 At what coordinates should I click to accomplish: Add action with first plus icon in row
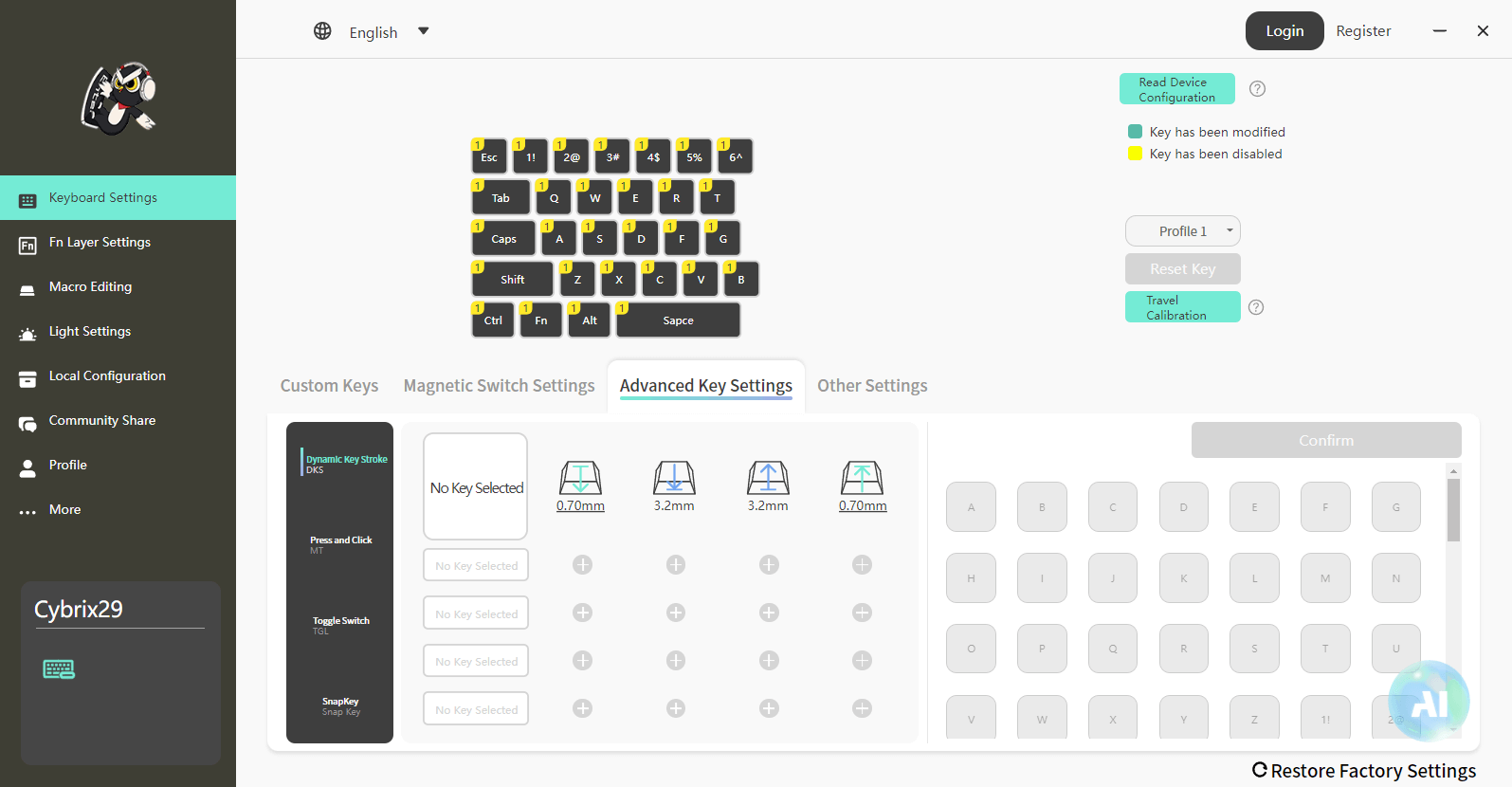[x=583, y=565]
